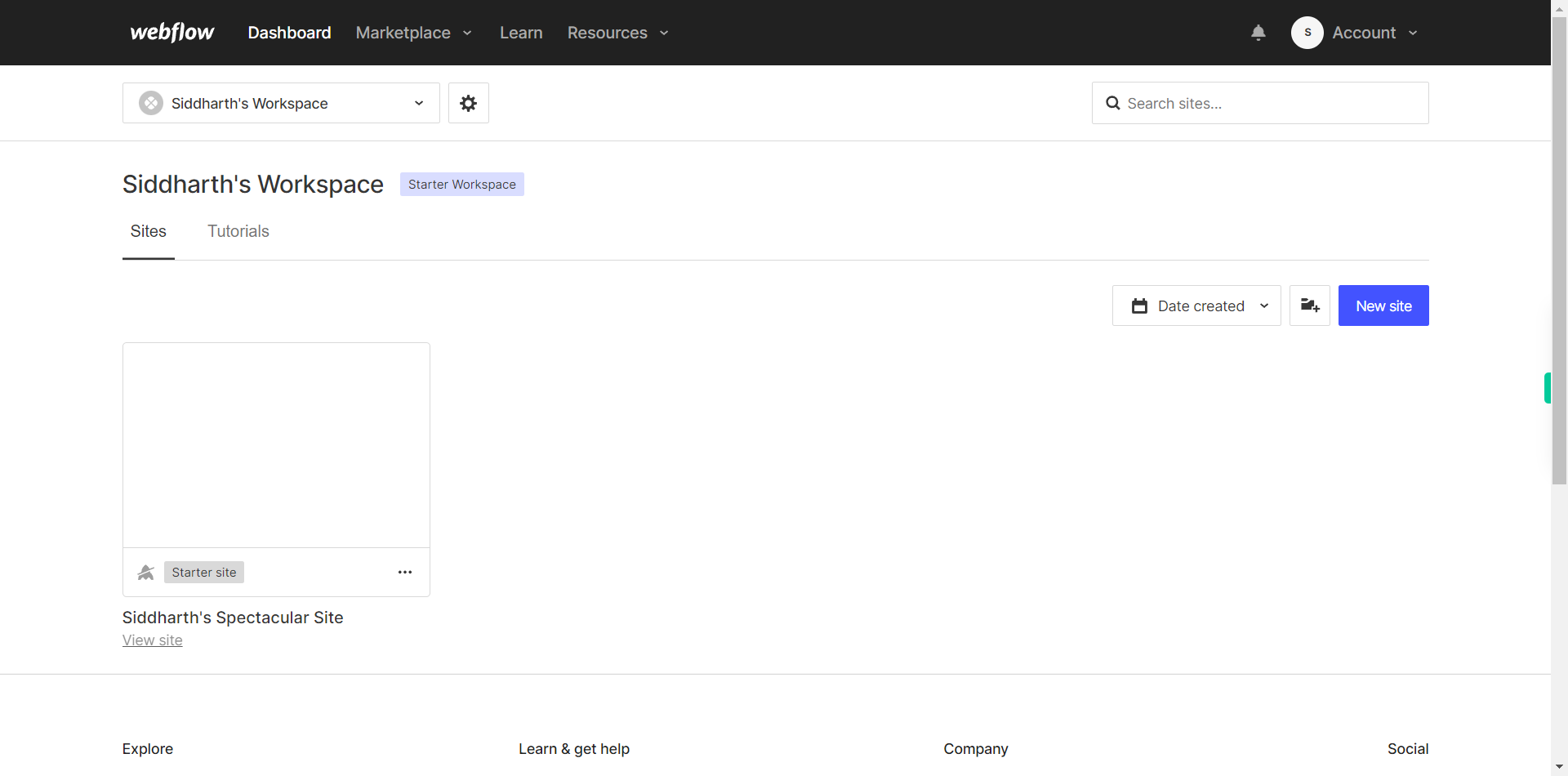Click the workspace avatar icon
Viewport: 1568px width, 776px height.
pyautogui.click(x=151, y=103)
